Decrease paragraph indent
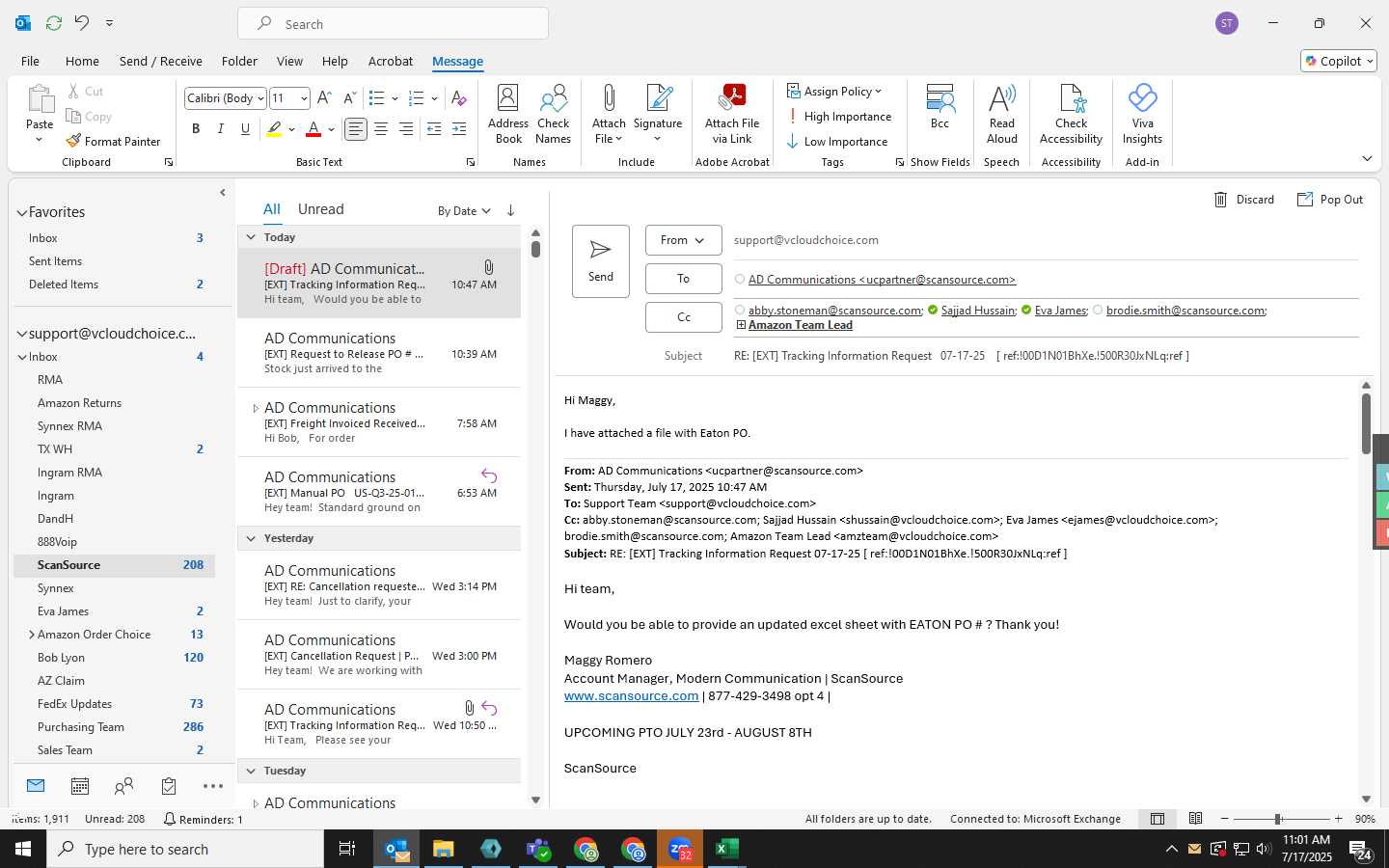 click(434, 128)
